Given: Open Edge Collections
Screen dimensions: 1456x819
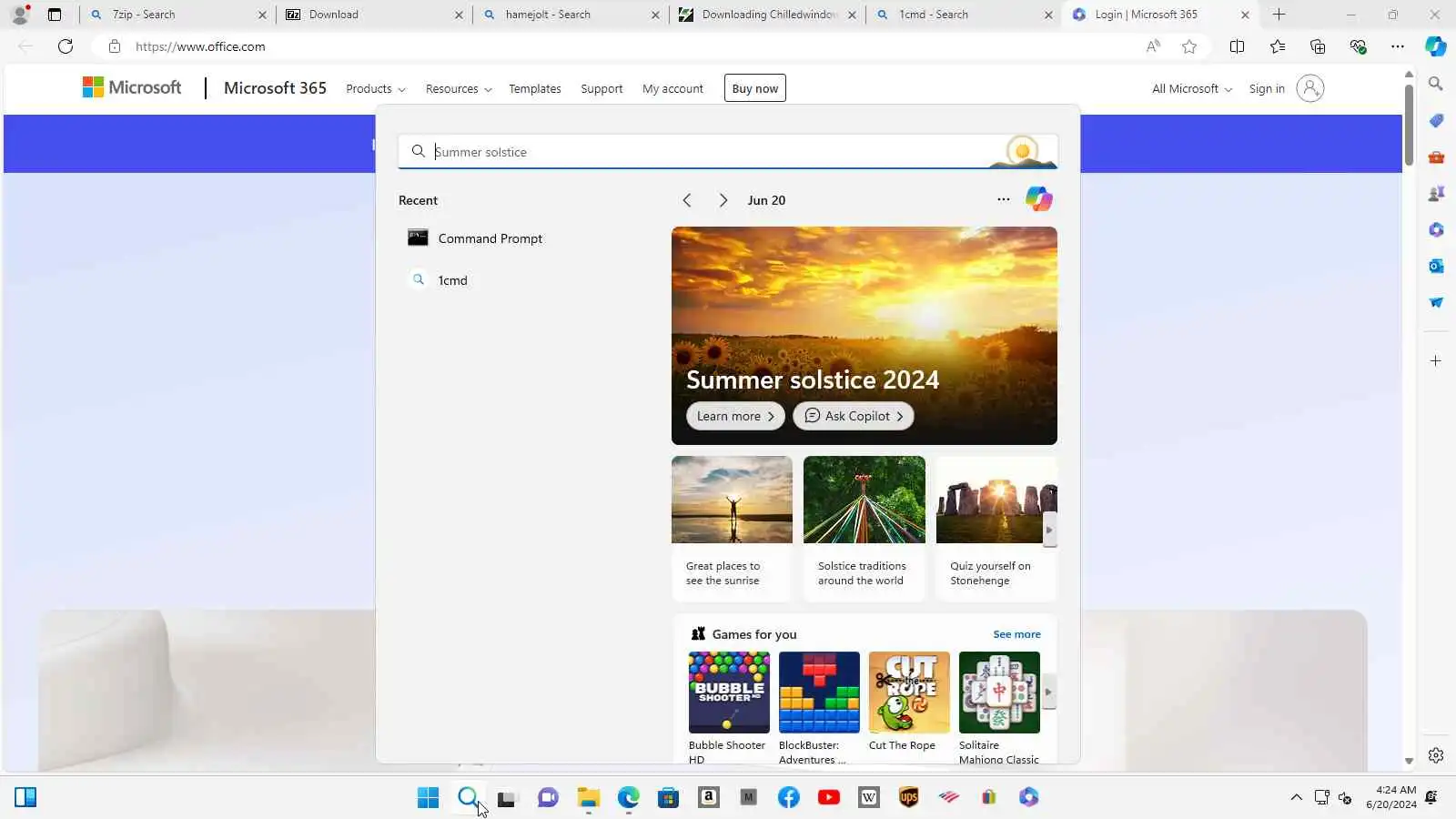Looking at the screenshot, I should point(1318,46).
